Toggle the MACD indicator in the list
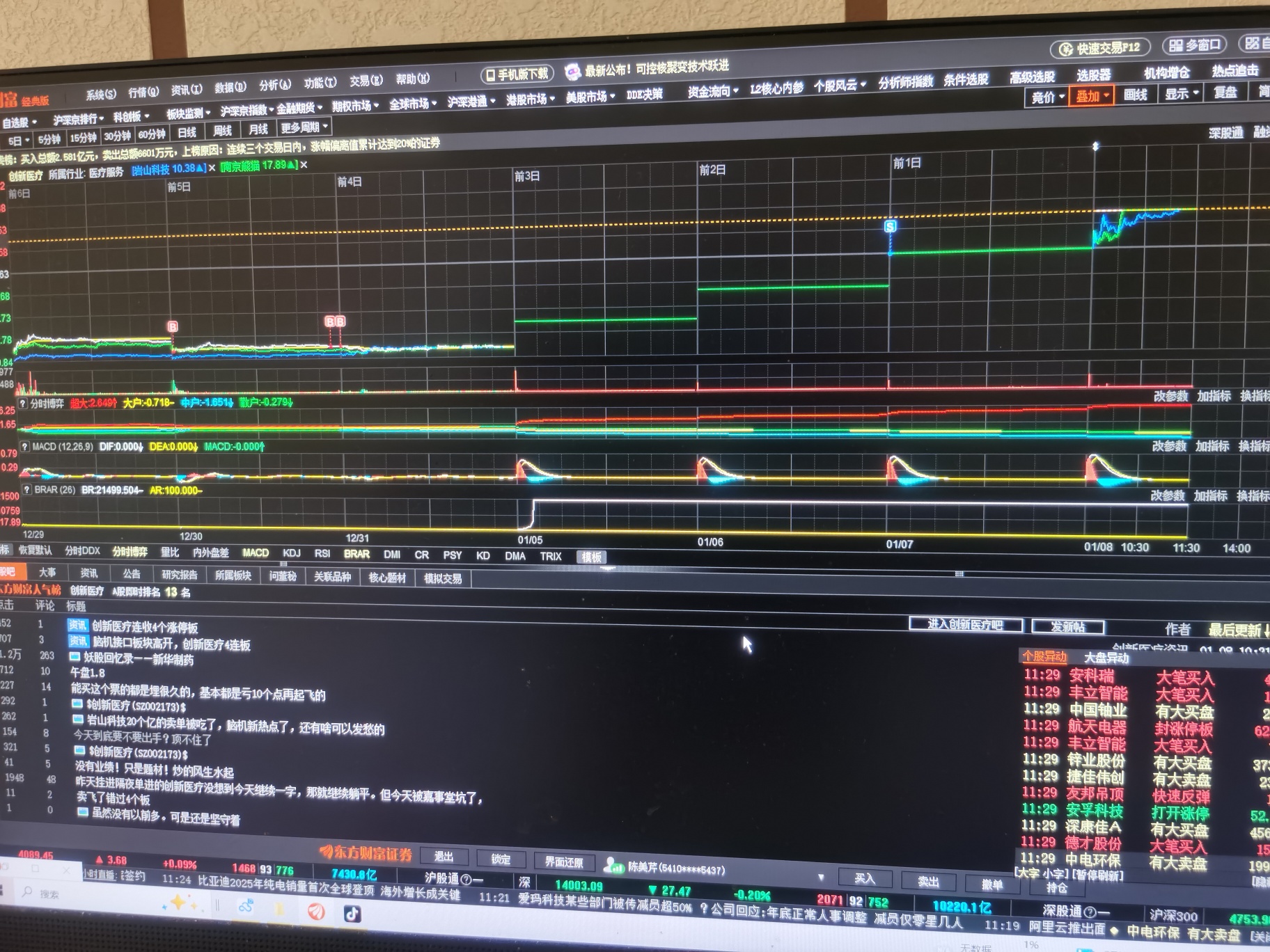 [x=255, y=553]
